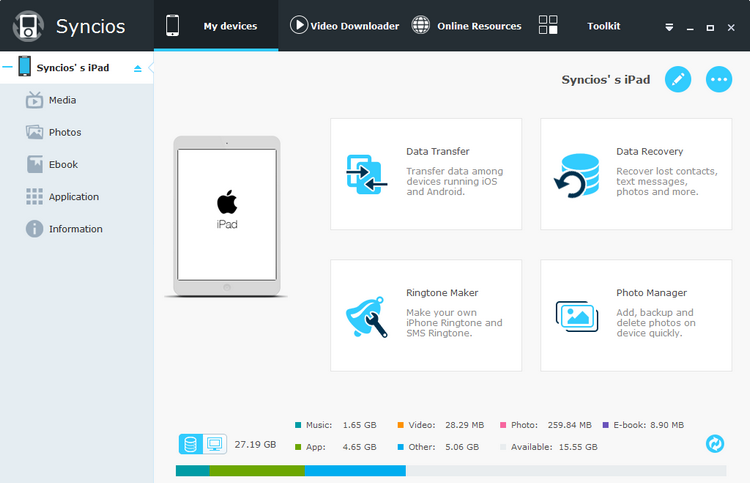
Task: Open Information in the sidebar
Action: pyautogui.click(x=76, y=229)
